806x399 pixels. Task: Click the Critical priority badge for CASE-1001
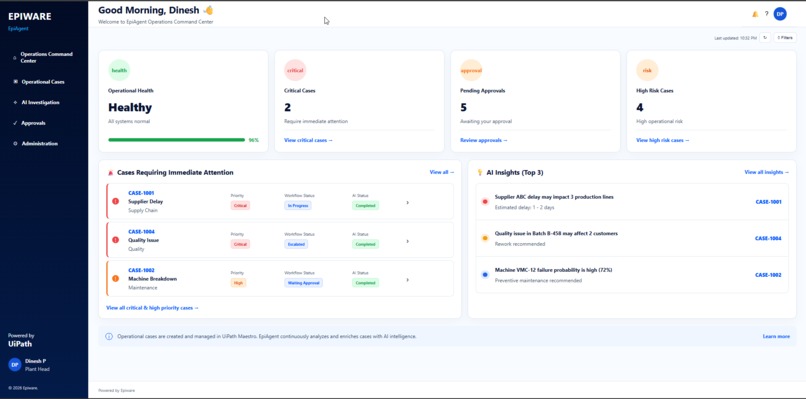pyautogui.click(x=240, y=205)
